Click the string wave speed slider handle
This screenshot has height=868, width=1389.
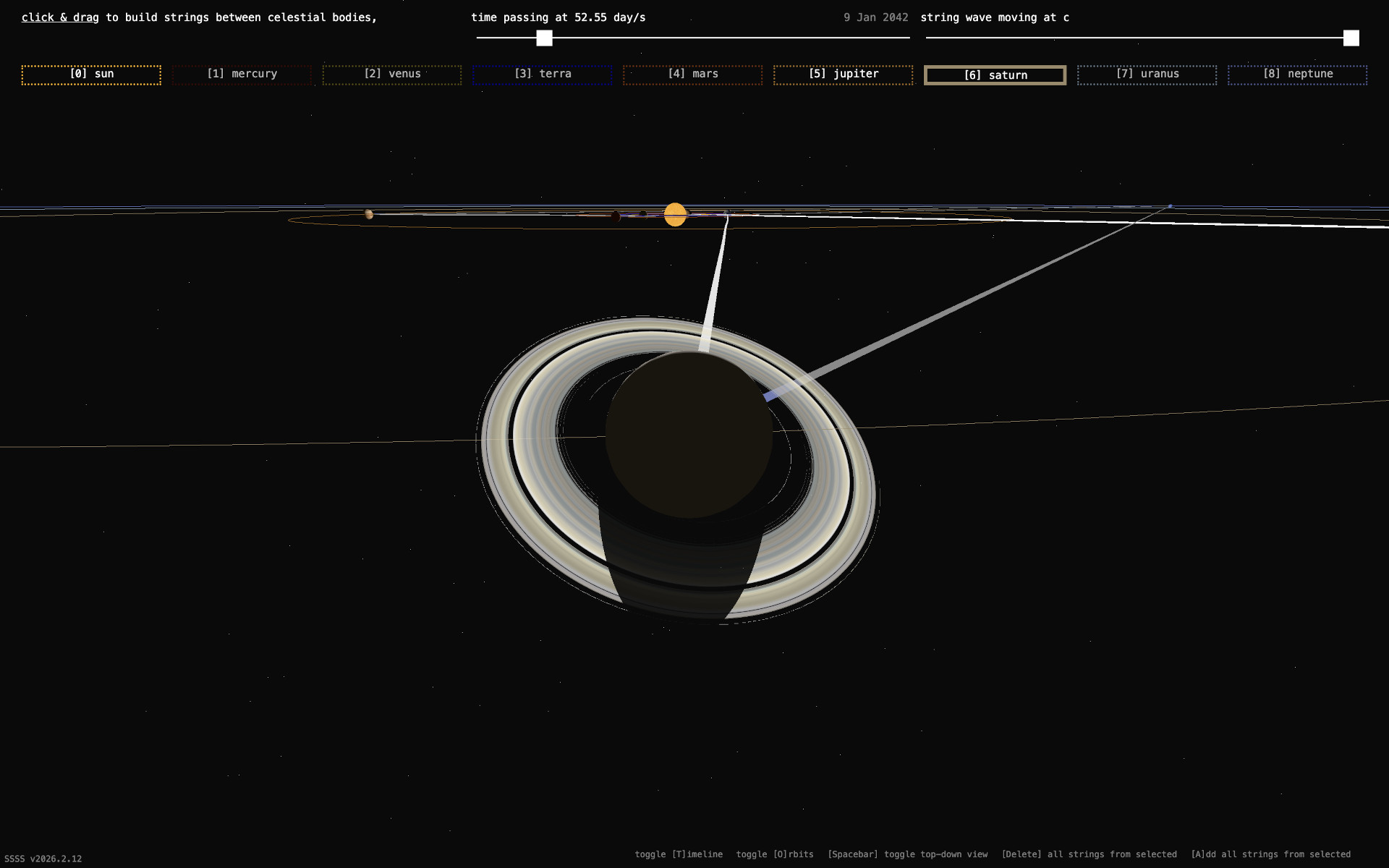coord(1351,38)
